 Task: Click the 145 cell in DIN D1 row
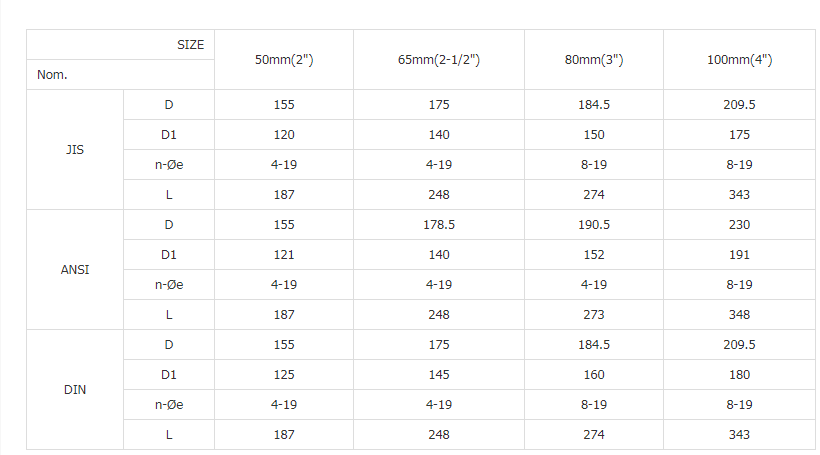pyautogui.click(x=439, y=375)
